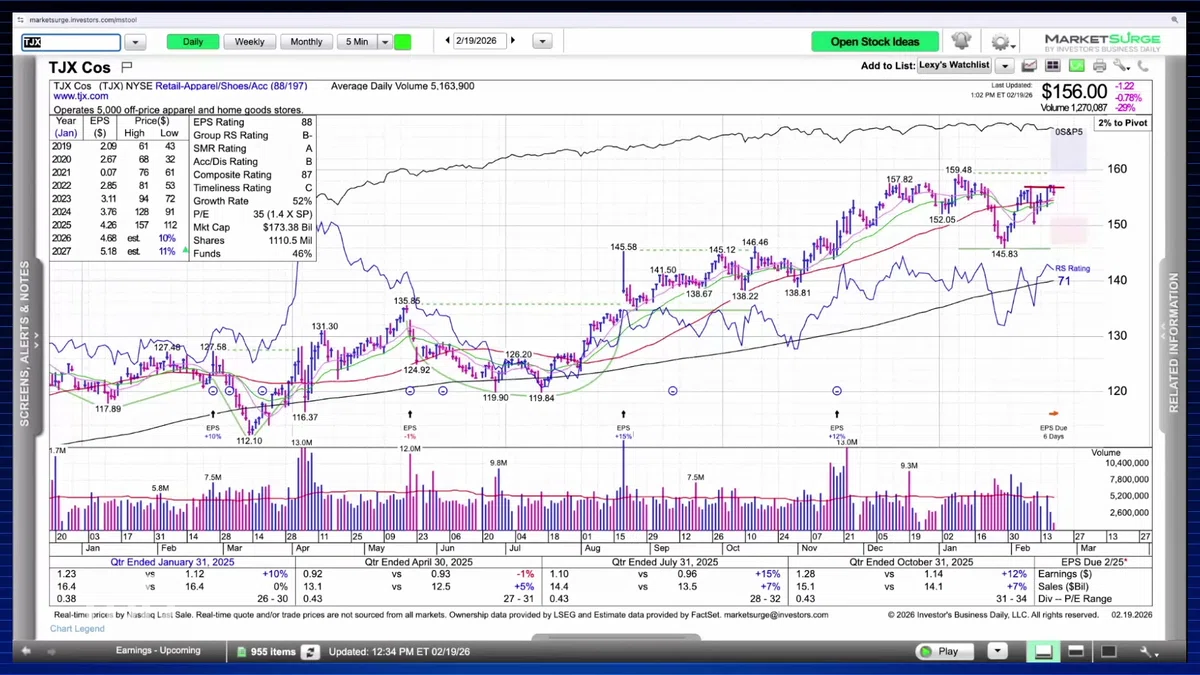Click the flag icon next to TJX Cos
The width and height of the screenshot is (1200, 675).
pyautogui.click(x=127, y=67)
